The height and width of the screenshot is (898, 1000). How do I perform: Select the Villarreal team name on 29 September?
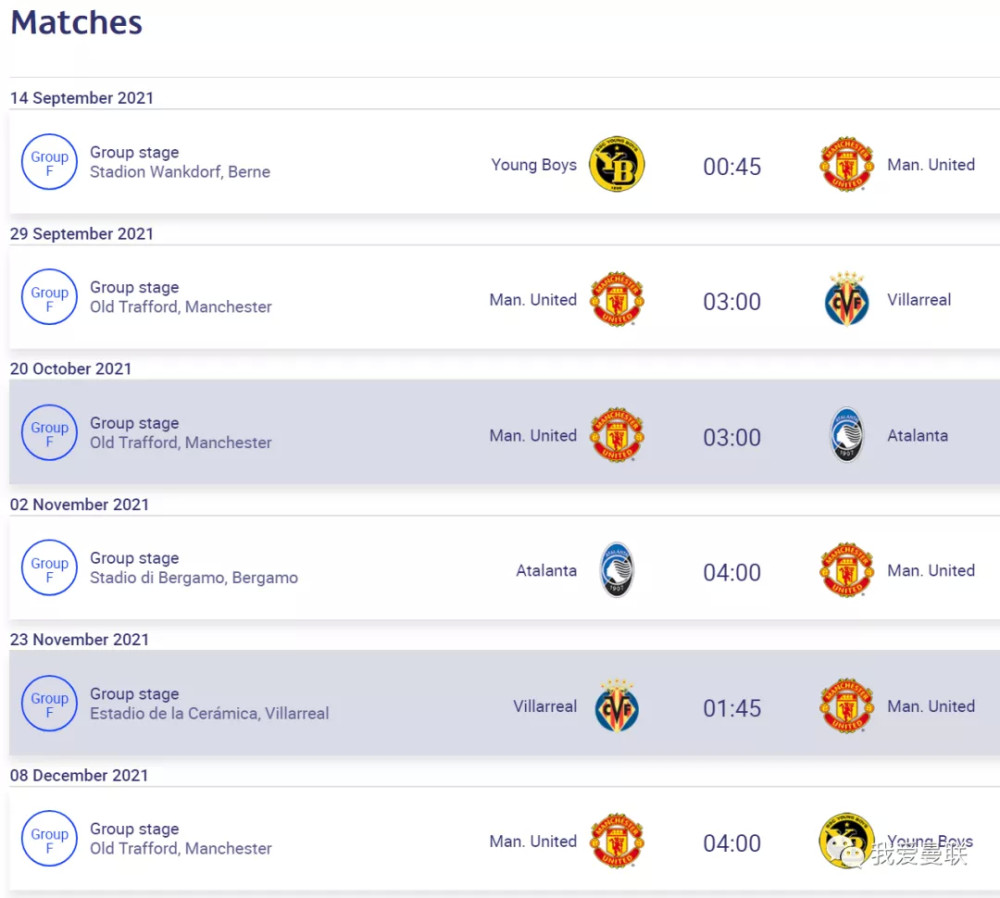pyautogui.click(x=918, y=300)
